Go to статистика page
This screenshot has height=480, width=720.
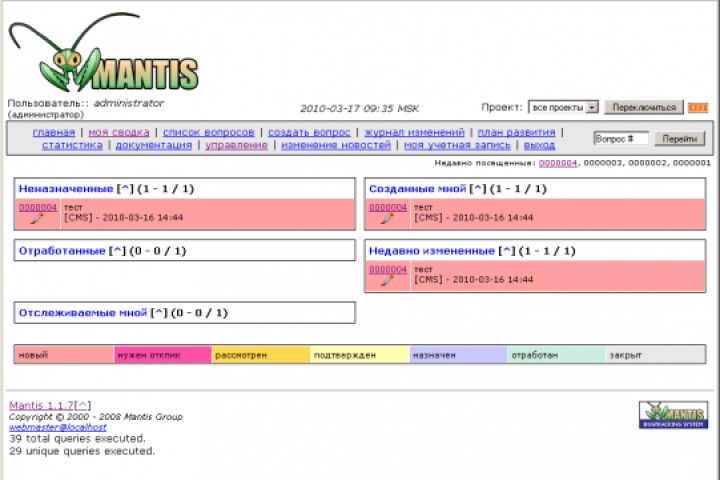(72, 145)
